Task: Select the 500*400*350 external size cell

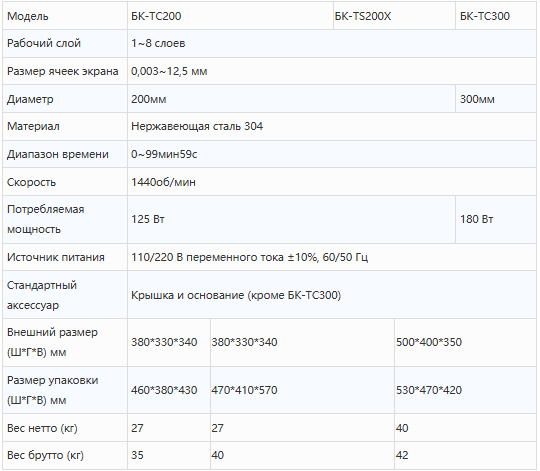Action: (x=465, y=342)
